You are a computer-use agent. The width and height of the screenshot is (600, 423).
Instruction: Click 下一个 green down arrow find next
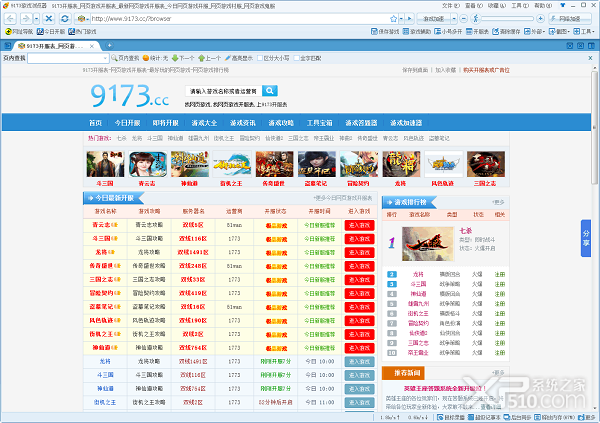[x=183, y=58]
